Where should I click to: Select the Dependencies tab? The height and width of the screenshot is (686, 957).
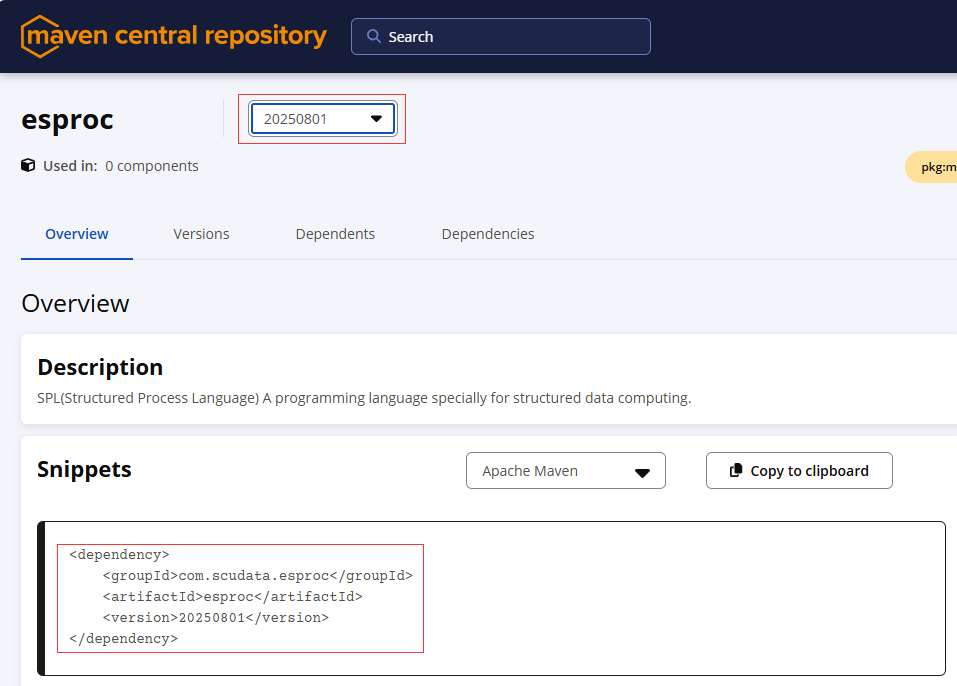tap(488, 234)
